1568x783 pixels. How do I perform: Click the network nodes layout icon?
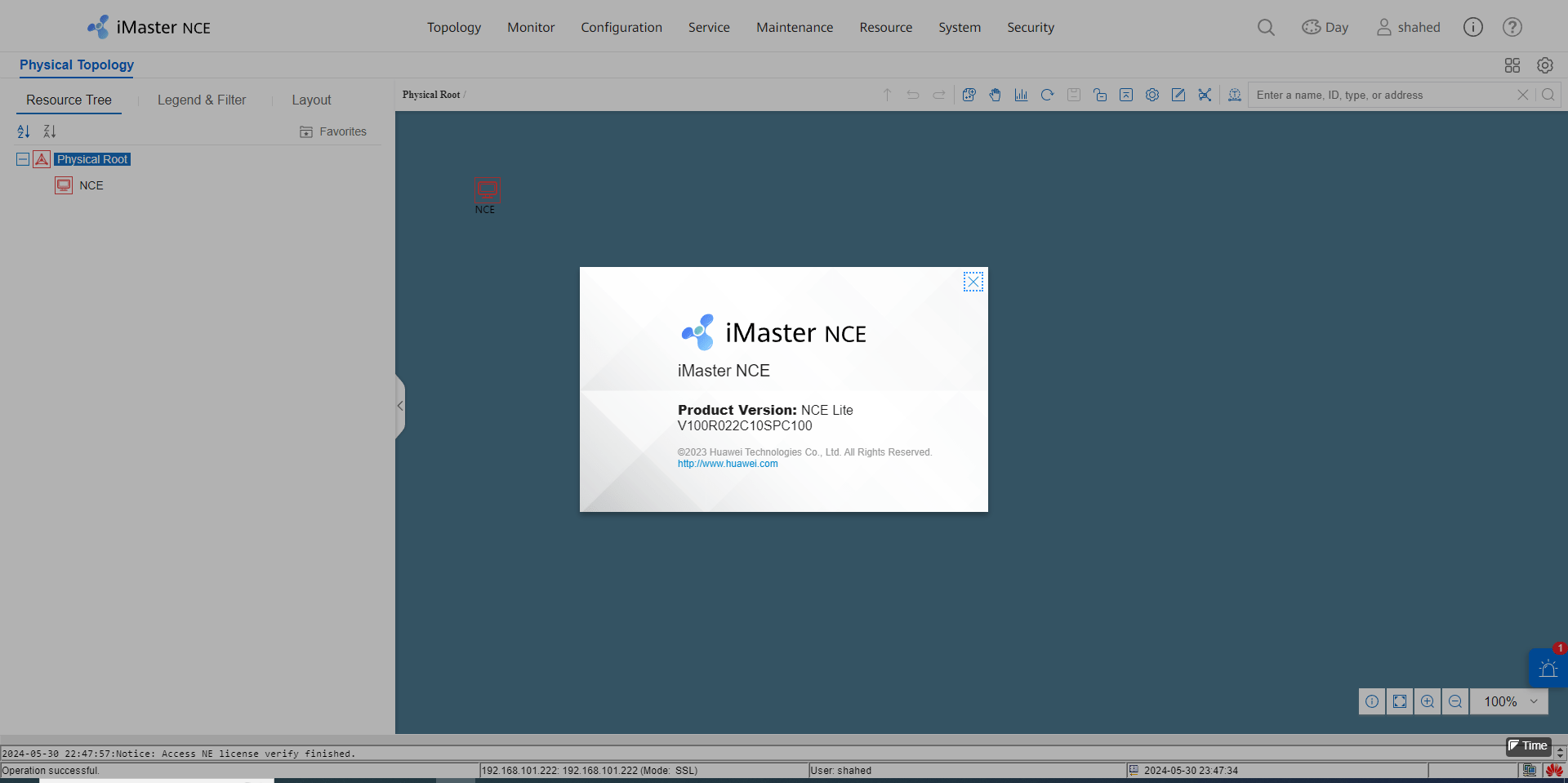pyautogui.click(x=1205, y=95)
